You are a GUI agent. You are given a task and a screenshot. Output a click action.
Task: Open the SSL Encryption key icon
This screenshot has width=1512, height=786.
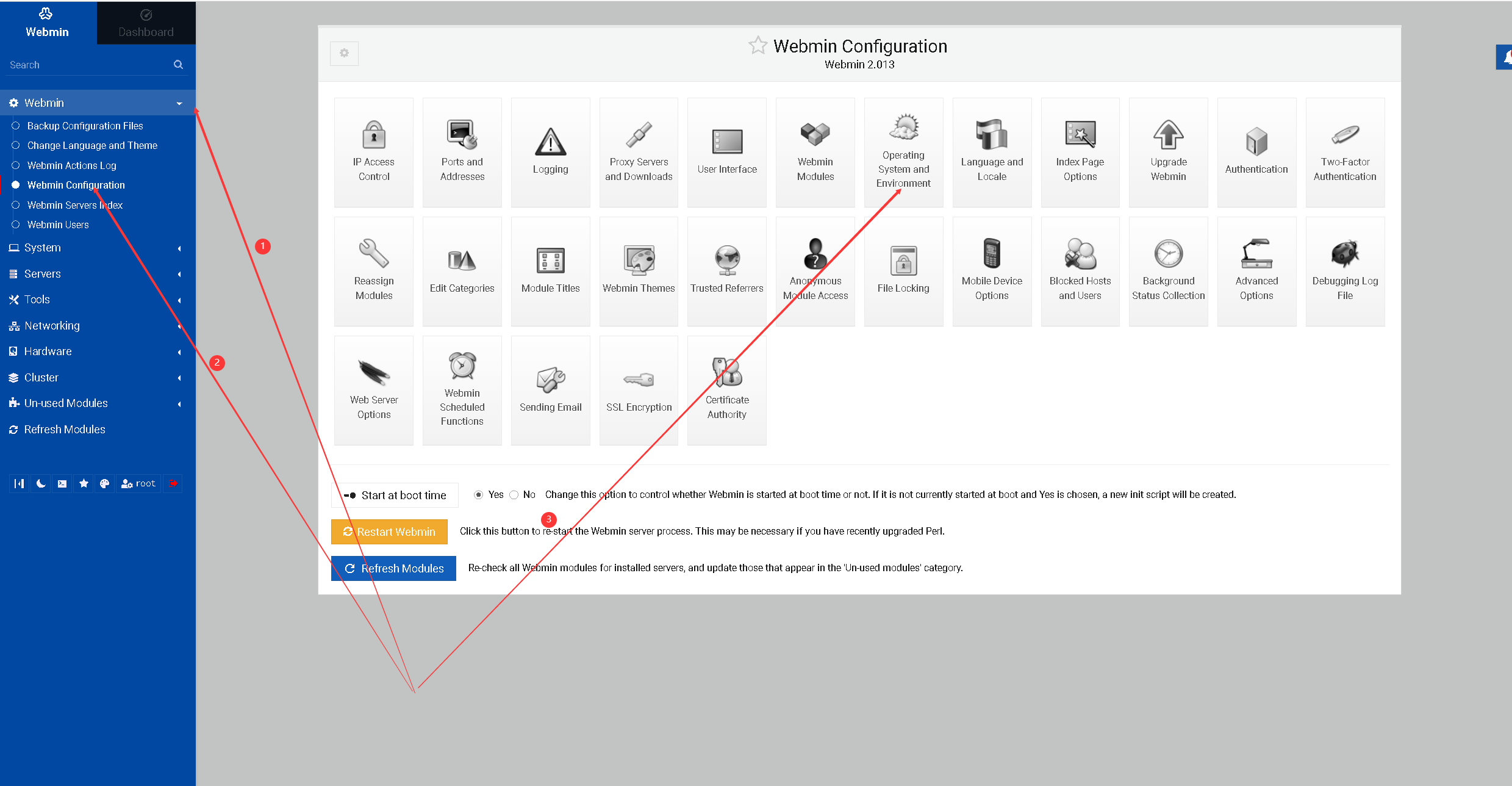click(639, 380)
